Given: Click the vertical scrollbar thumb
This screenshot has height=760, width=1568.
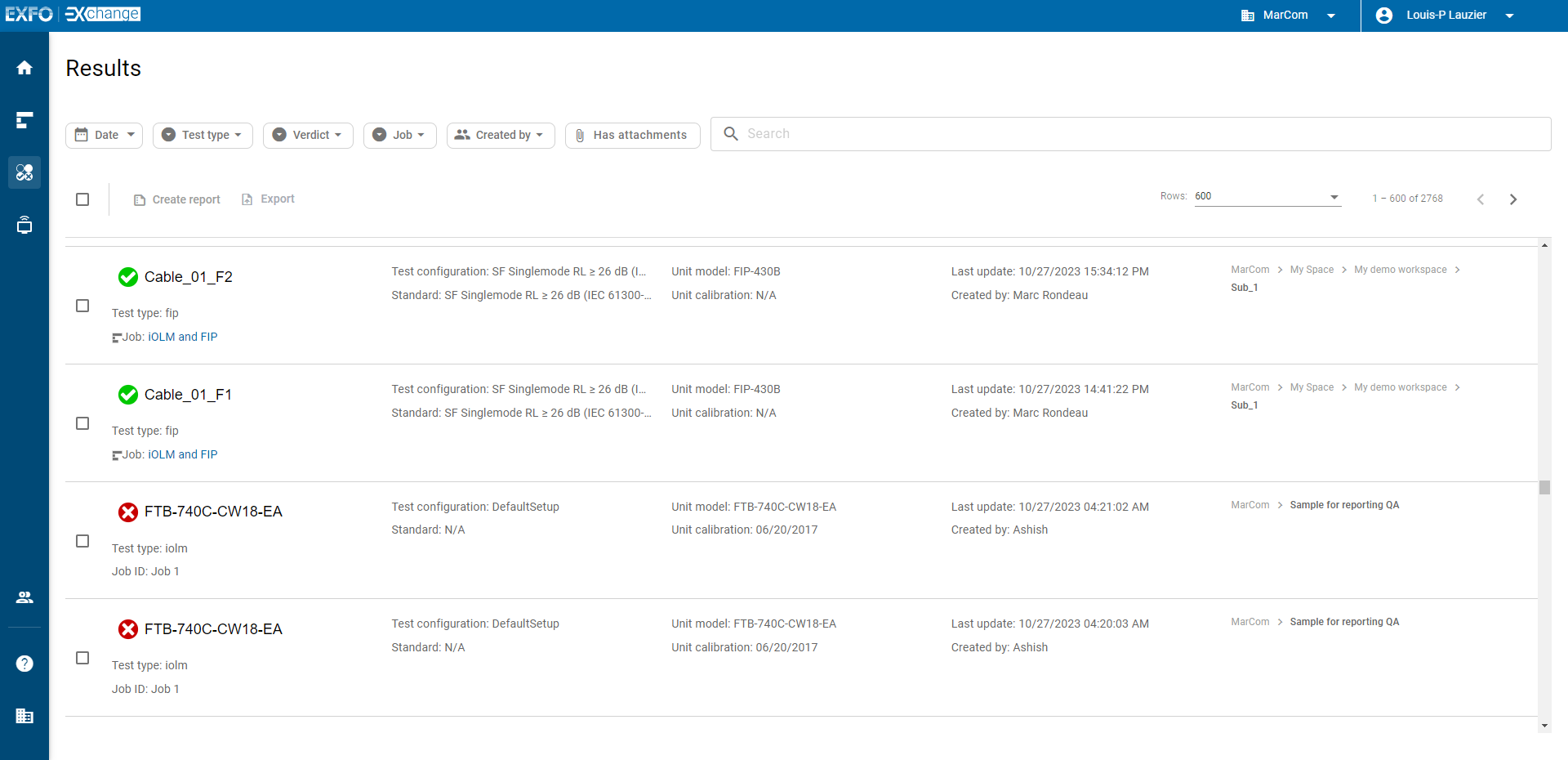Looking at the screenshot, I should click(x=1544, y=487).
